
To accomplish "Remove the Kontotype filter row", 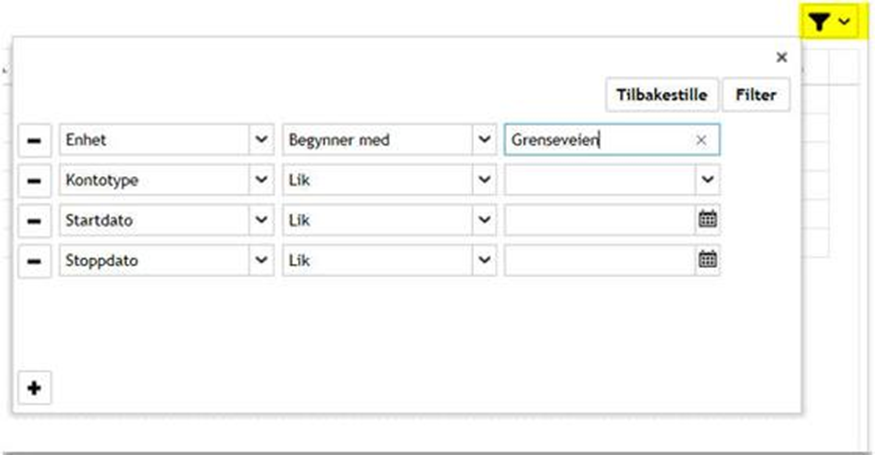I will pos(34,180).
